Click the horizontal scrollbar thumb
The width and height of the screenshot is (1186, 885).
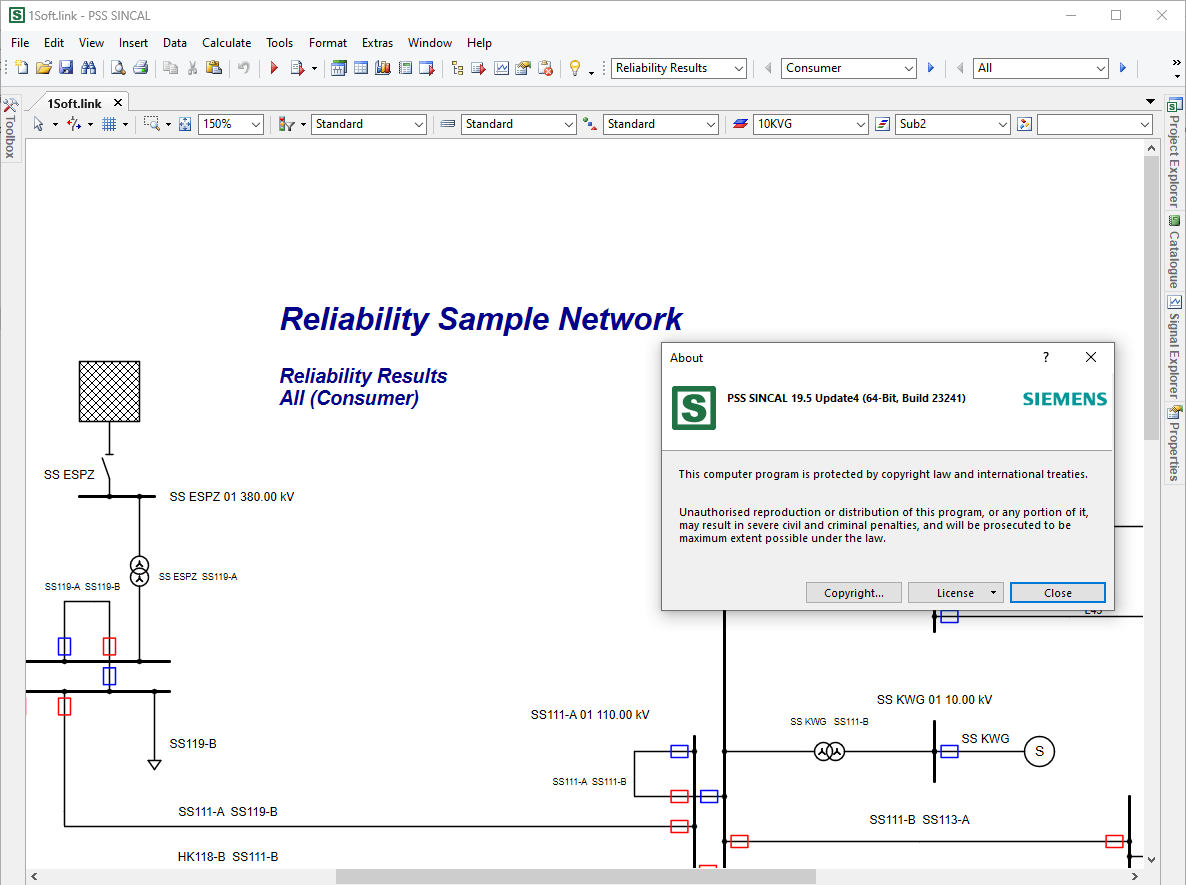point(576,877)
